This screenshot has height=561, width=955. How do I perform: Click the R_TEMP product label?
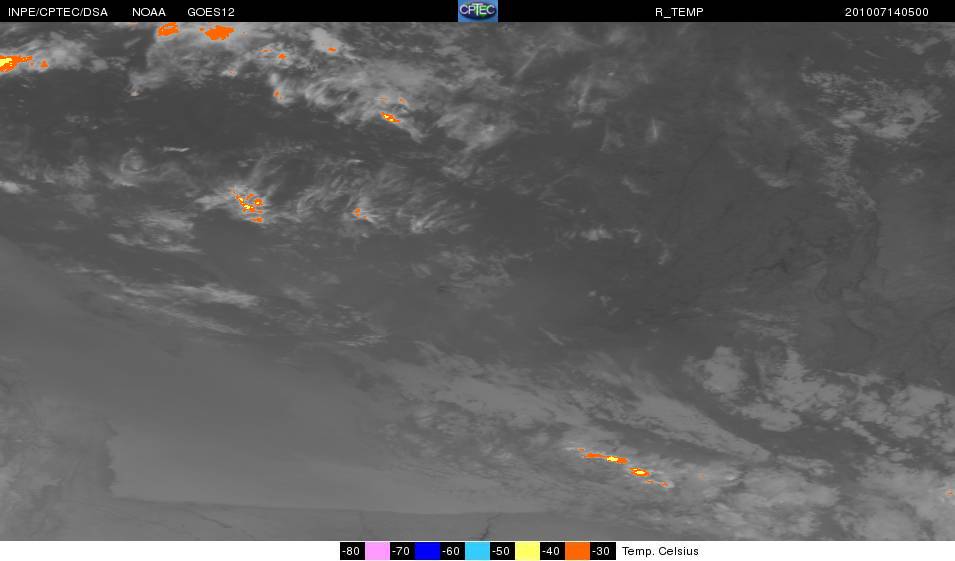(x=679, y=12)
